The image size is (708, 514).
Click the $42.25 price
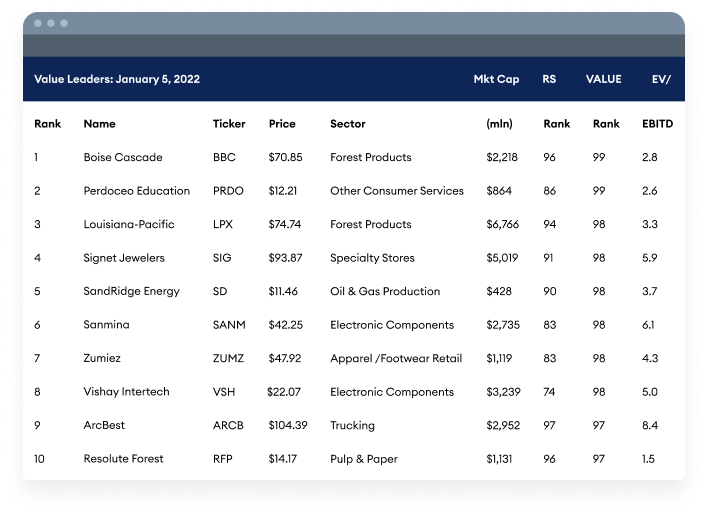(285, 325)
